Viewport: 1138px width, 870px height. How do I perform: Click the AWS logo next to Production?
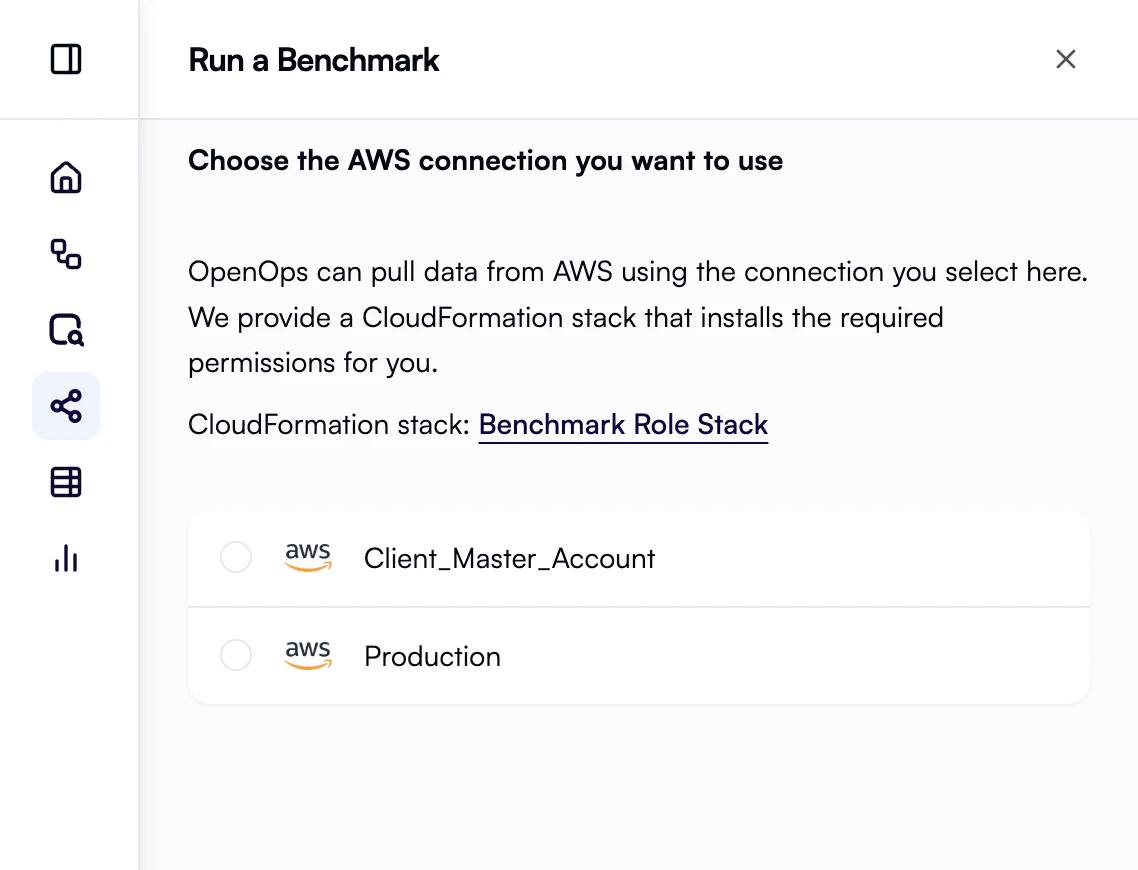point(308,655)
